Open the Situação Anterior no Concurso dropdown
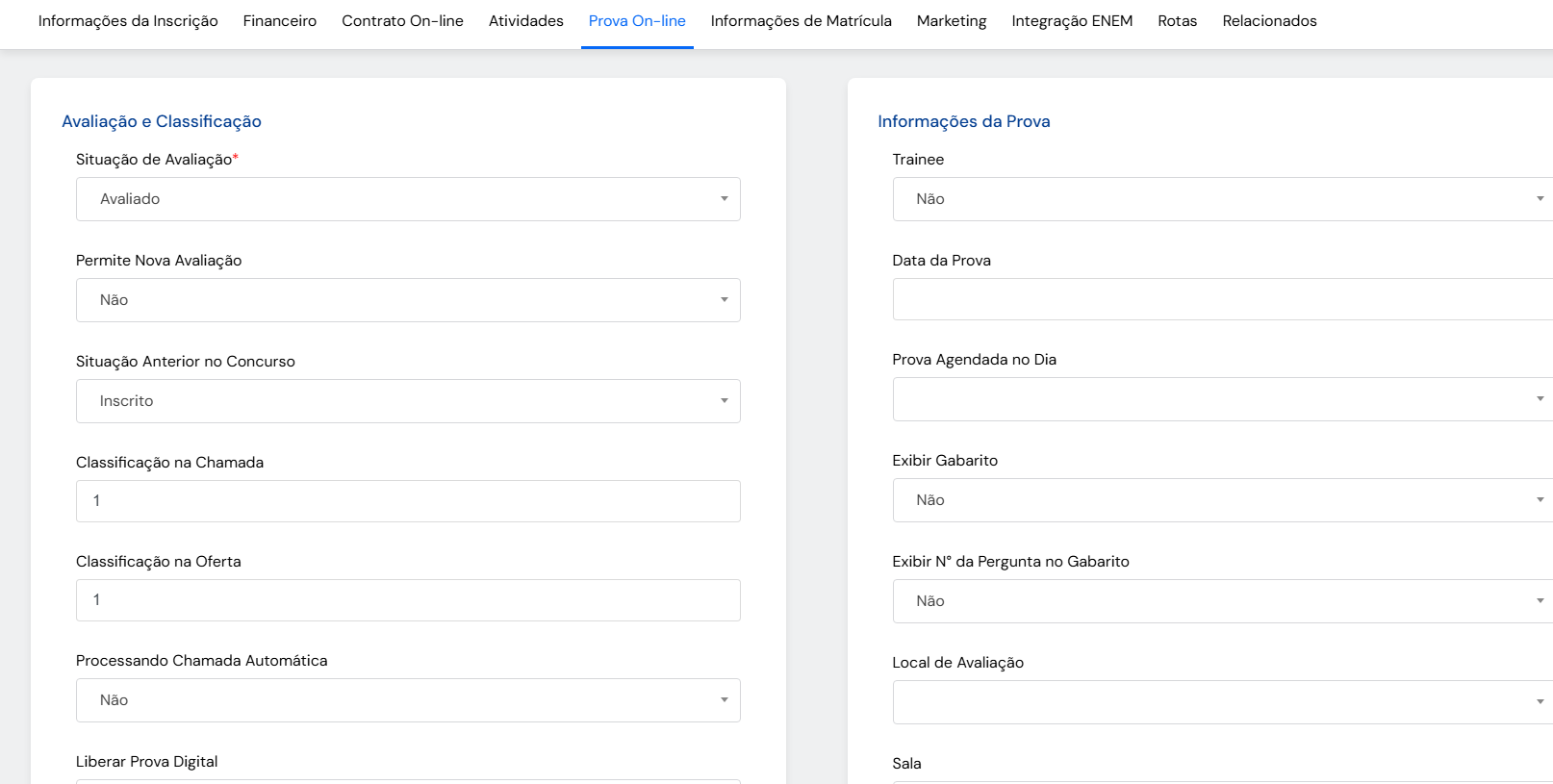The image size is (1553, 784). (408, 401)
